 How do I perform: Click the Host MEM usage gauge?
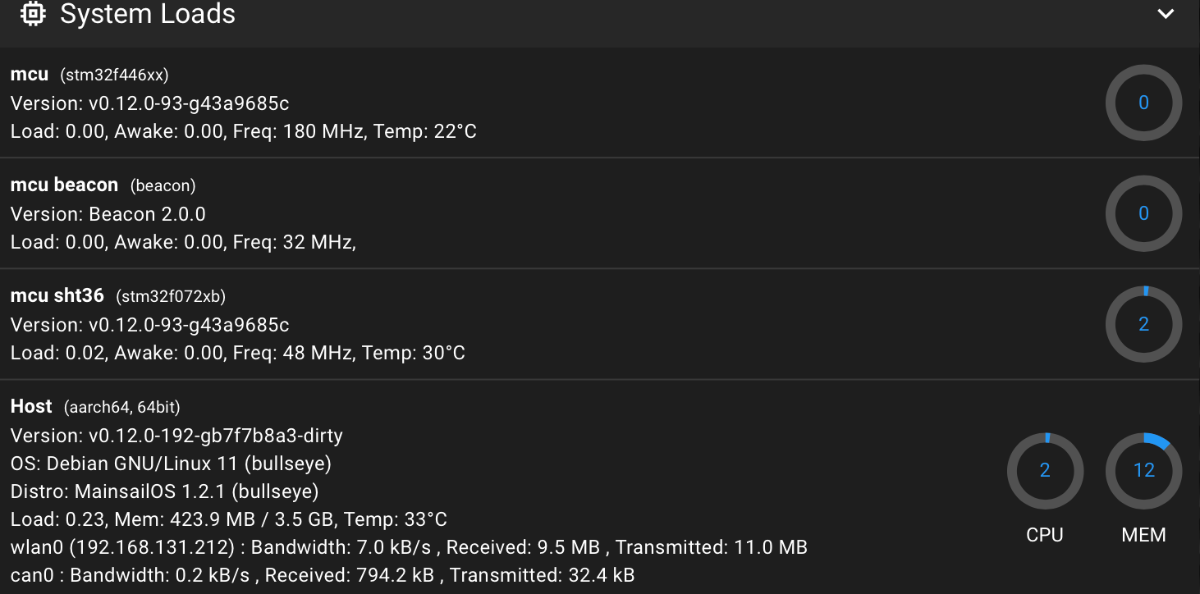[x=1143, y=471]
